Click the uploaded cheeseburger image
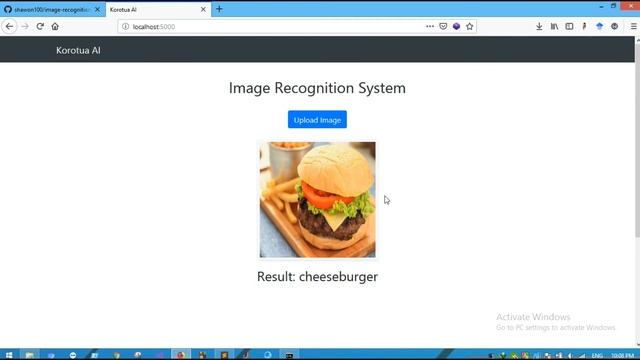Screen dimensions: 640x360 tap(318, 200)
